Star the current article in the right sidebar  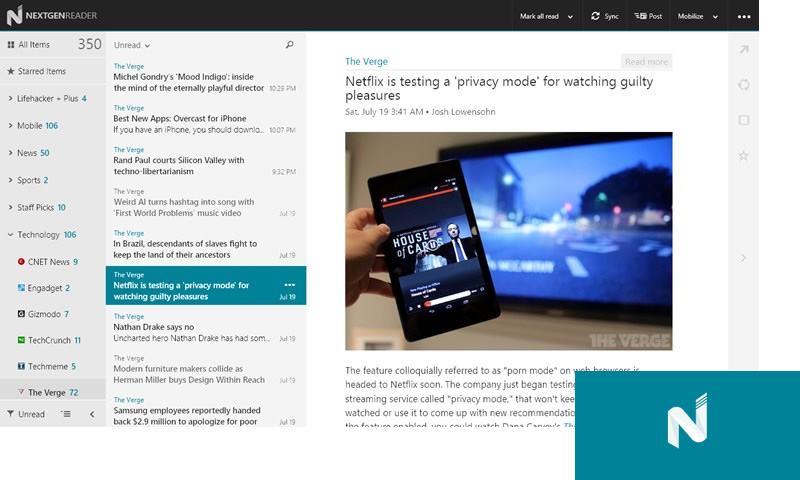pyautogui.click(x=743, y=155)
